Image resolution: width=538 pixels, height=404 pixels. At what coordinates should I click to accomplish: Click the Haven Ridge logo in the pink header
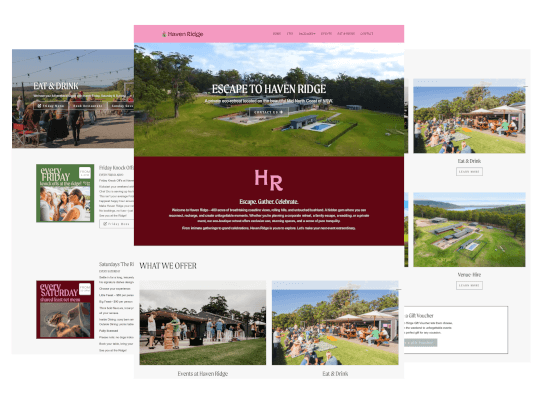click(183, 34)
